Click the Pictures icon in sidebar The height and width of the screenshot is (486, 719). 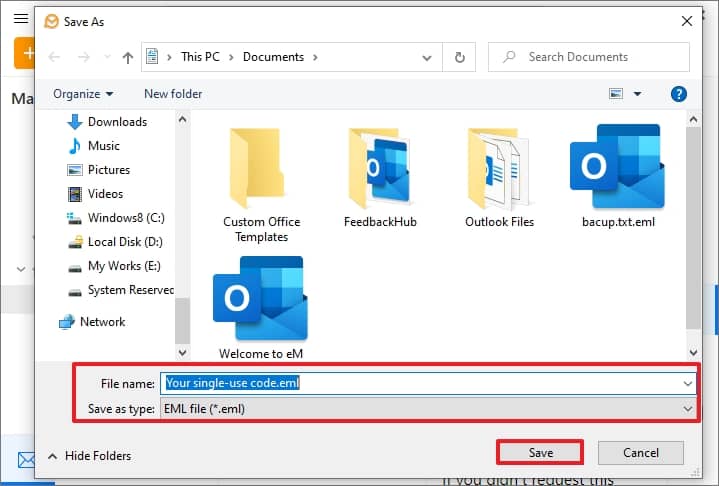(x=74, y=170)
